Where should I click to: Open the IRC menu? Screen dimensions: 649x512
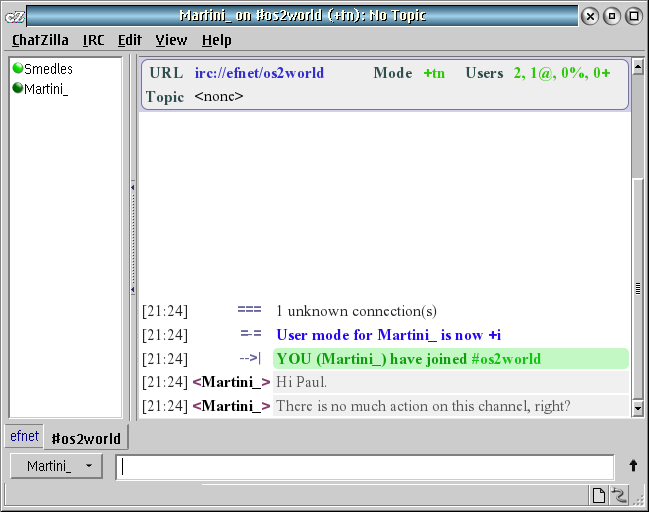pos(93,40)
